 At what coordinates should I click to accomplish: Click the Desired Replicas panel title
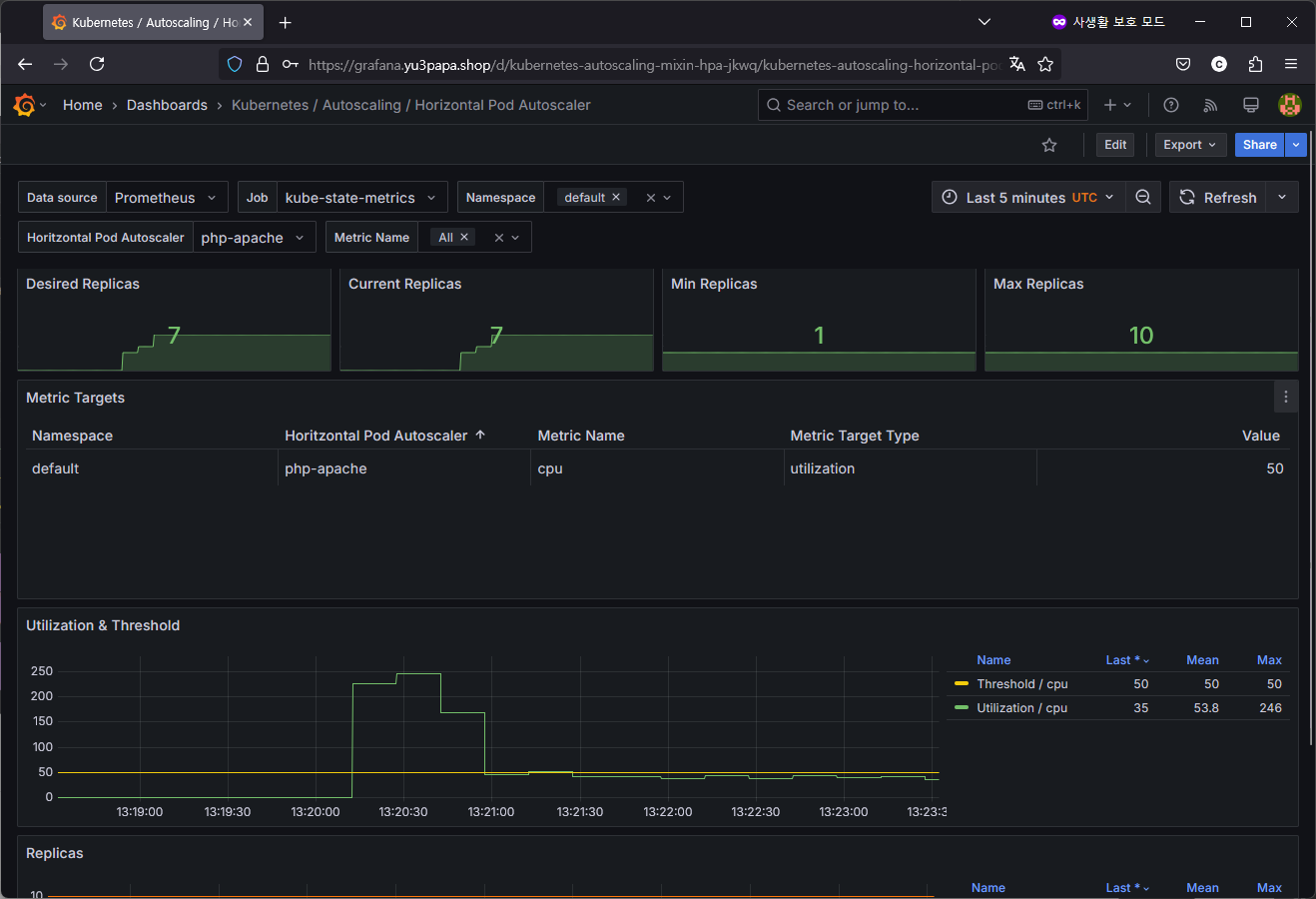pyautogui.click(x=83, y=284)
